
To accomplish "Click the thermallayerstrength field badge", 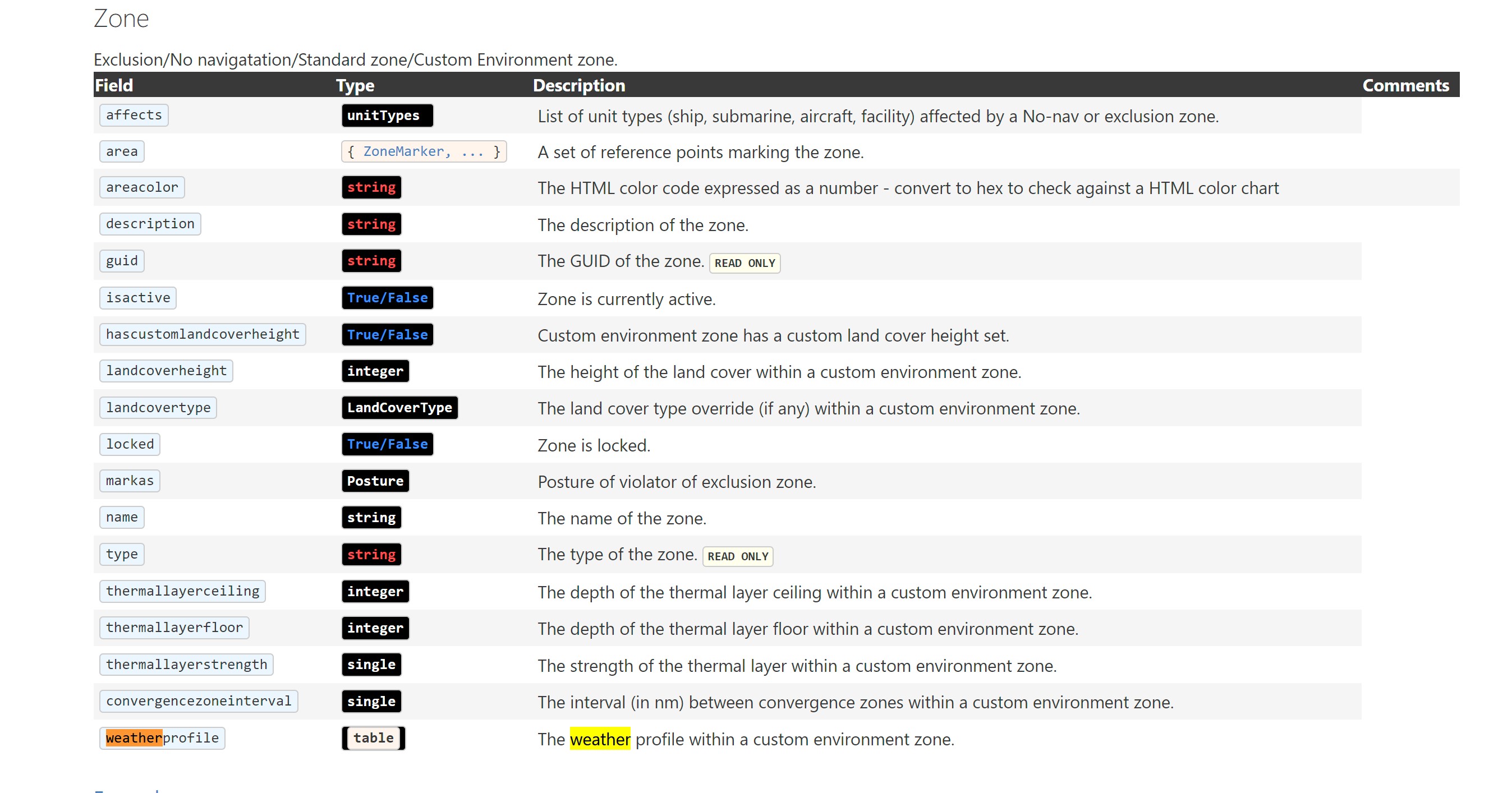I will pos(186,664).
